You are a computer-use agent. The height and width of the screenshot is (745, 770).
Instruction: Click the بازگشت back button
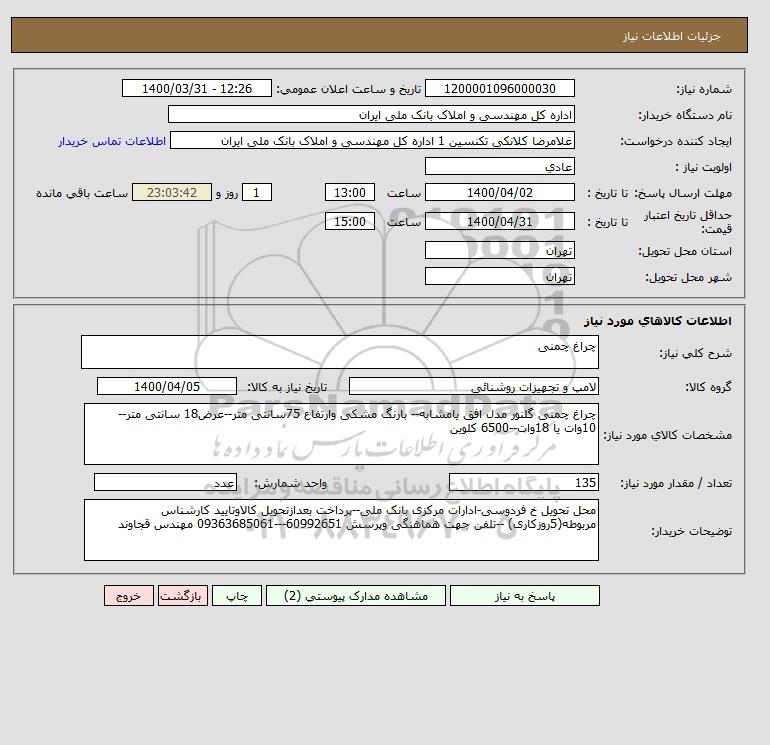(183, 596)
